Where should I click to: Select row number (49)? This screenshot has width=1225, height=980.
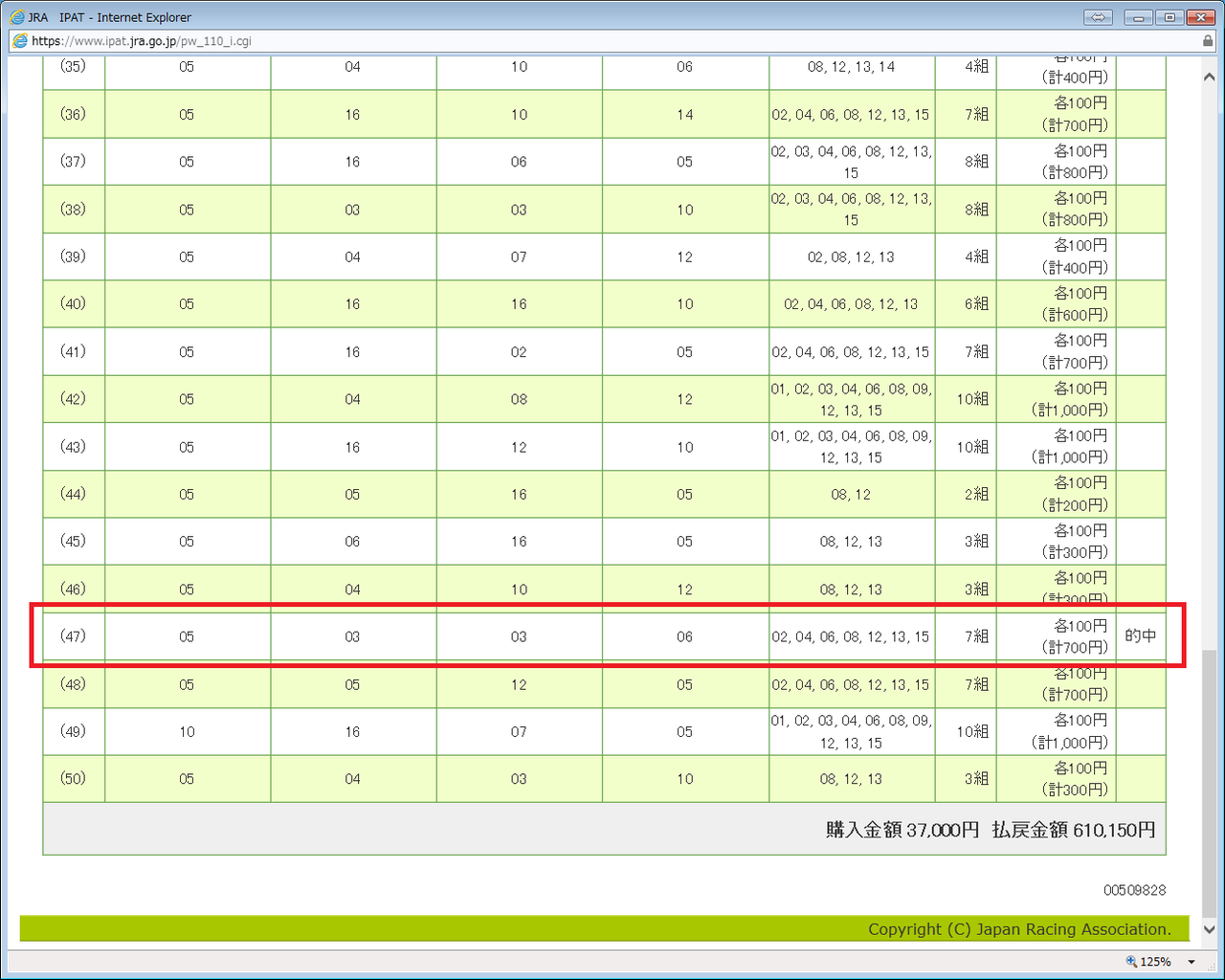click(x=74, y=731)
